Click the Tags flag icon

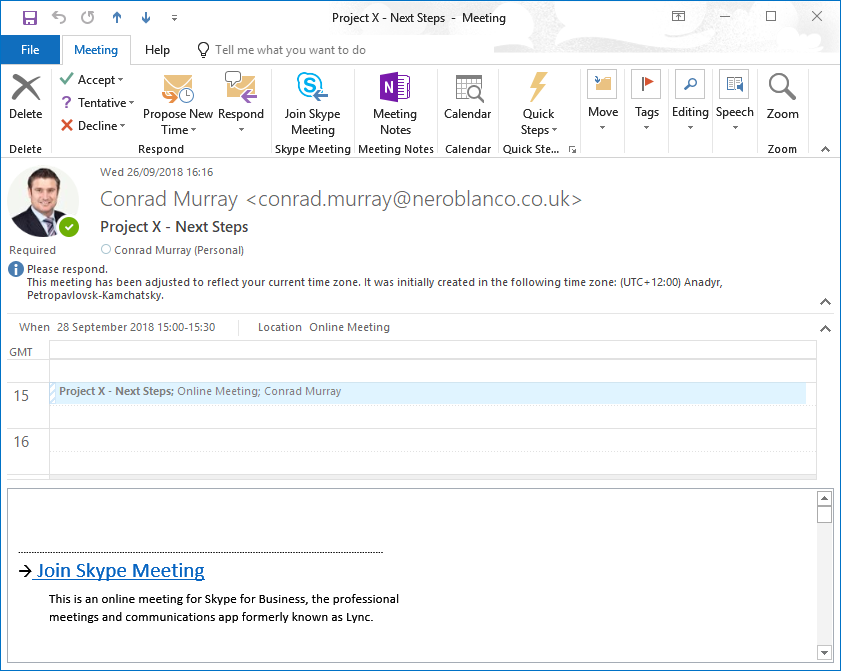pos(646,84)
